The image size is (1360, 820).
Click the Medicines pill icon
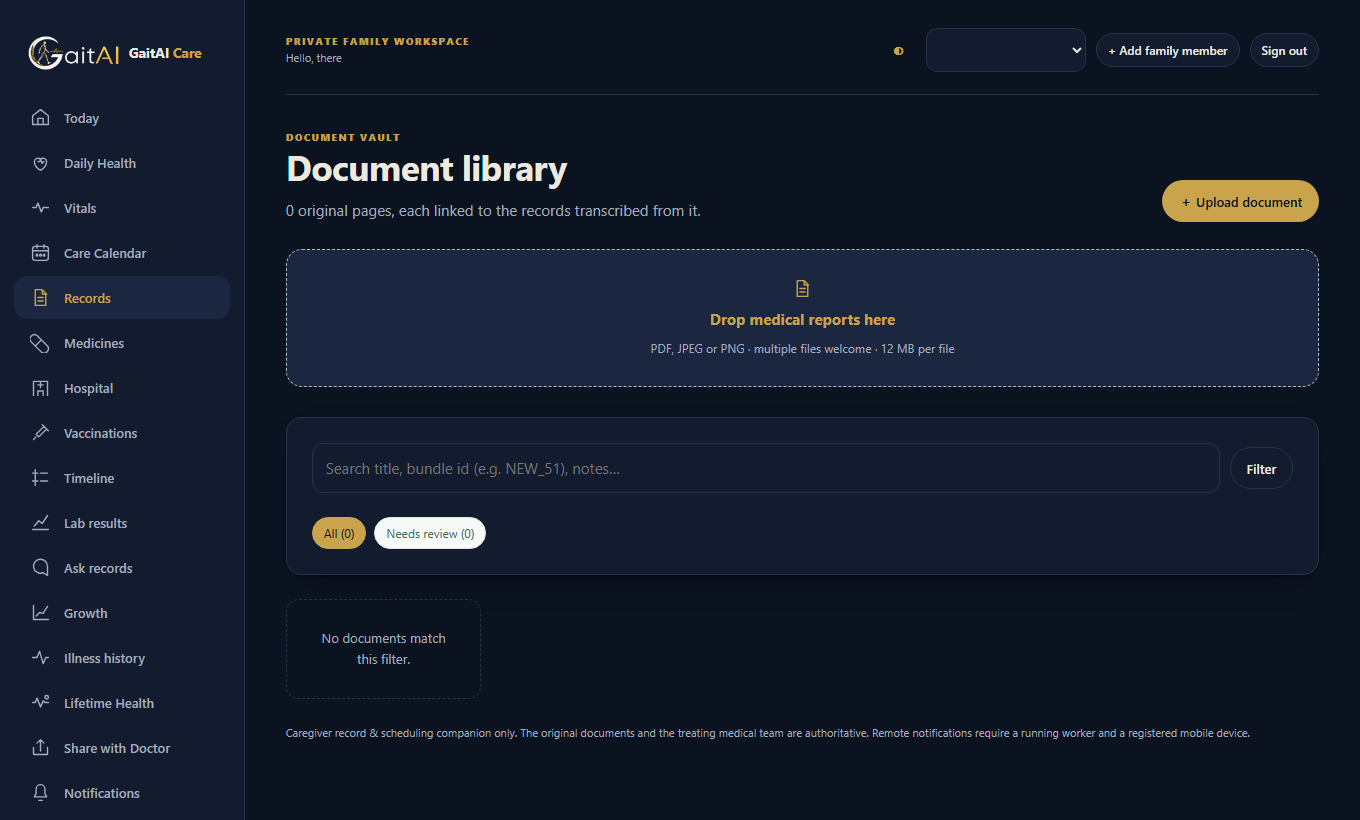click(40, 343)
